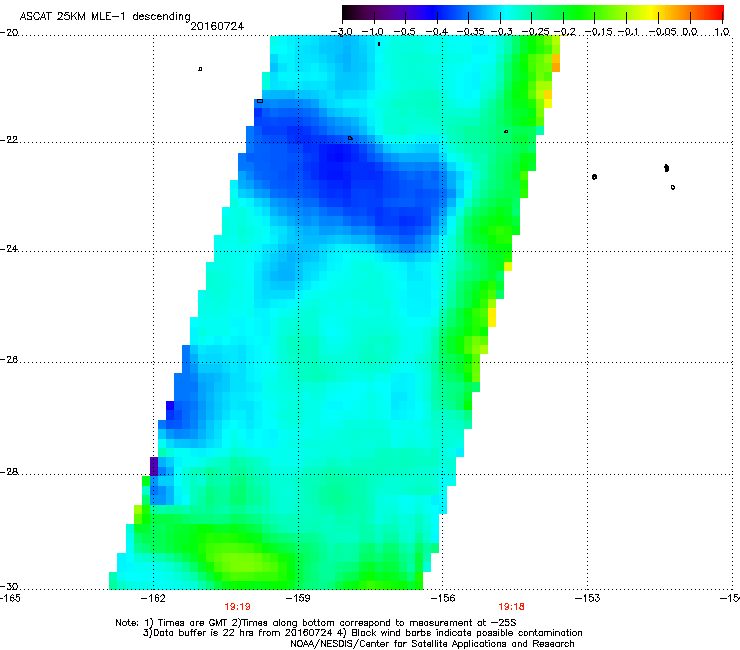This screenshot has height=650, width=740.
Task: Click the red time label '19:19'
Action: tap(237, 607)
